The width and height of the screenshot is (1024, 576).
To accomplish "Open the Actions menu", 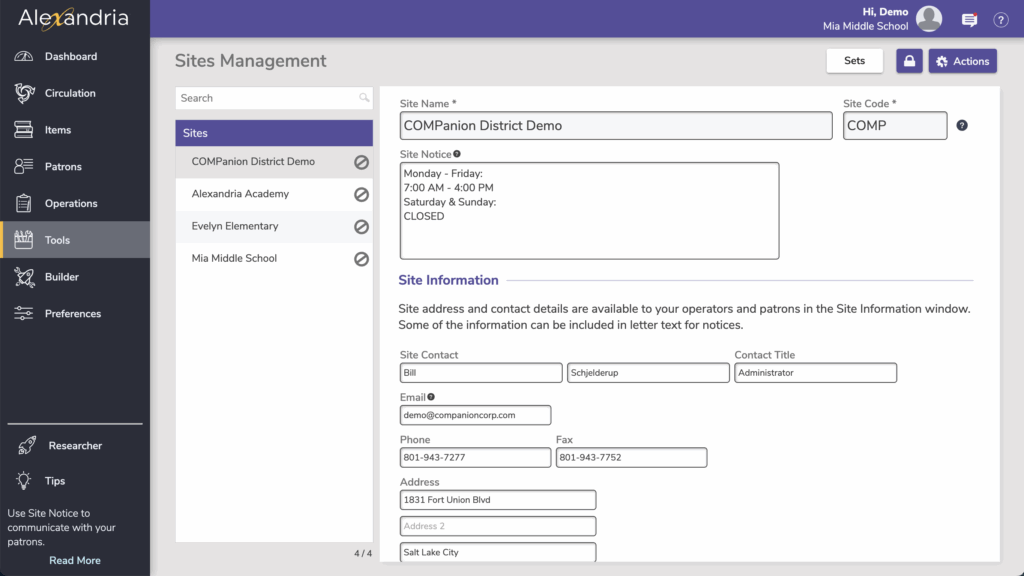I will pos(963,61).
